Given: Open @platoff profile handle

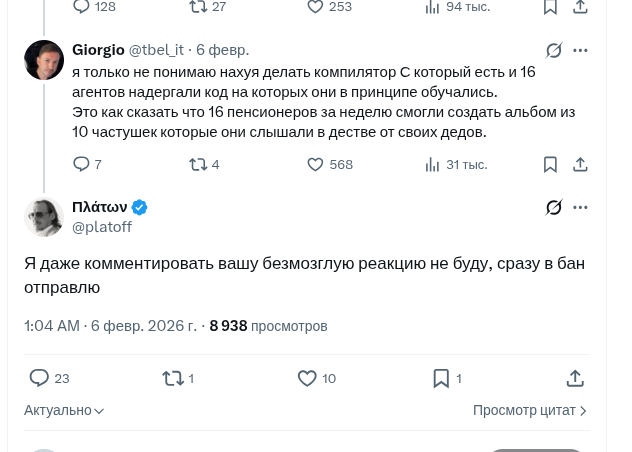Looking at the screenshot, I should click(x=102, y=227).
